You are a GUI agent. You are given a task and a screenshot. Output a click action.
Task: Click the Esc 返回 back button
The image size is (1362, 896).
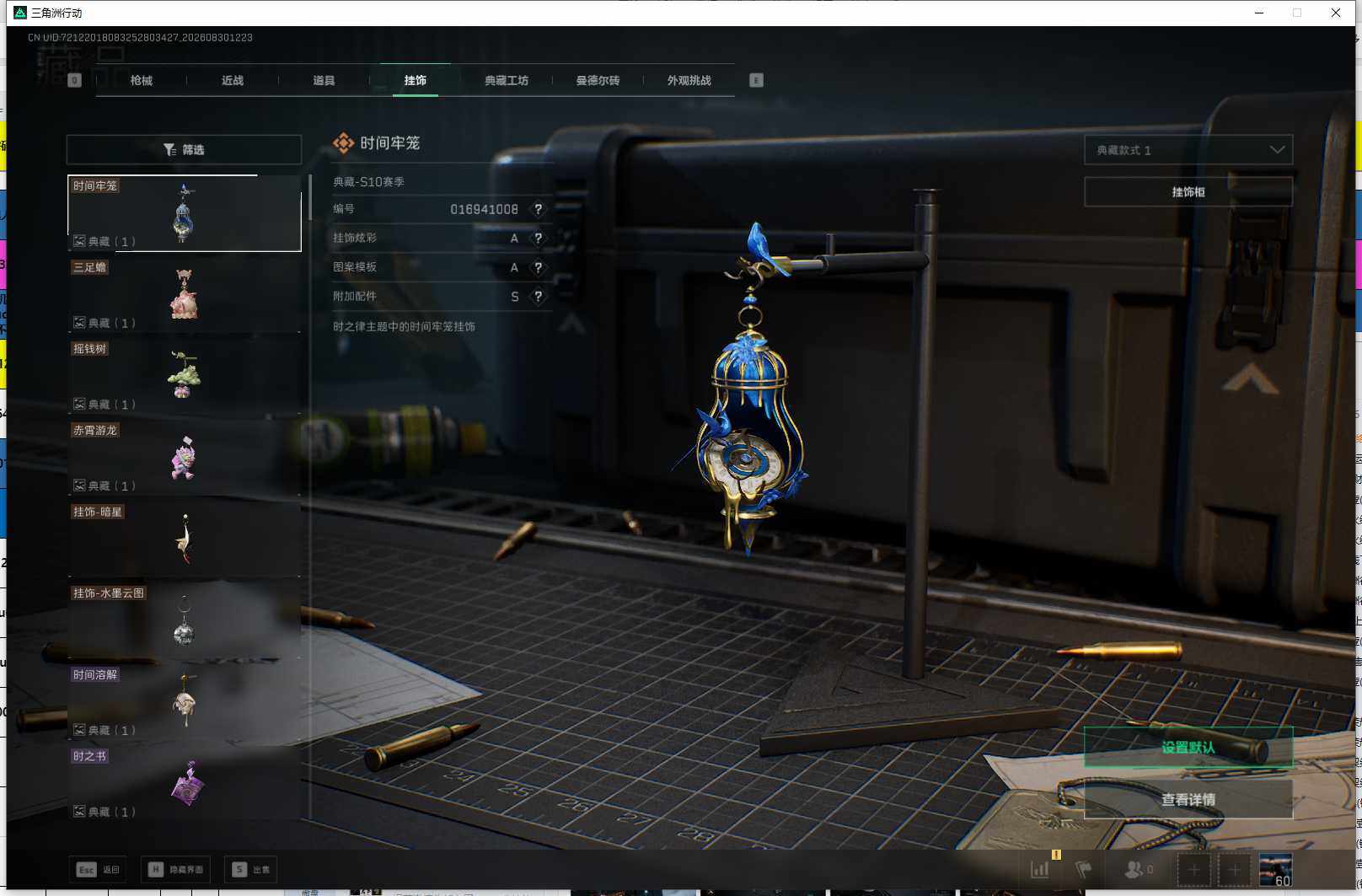point(98,869)
